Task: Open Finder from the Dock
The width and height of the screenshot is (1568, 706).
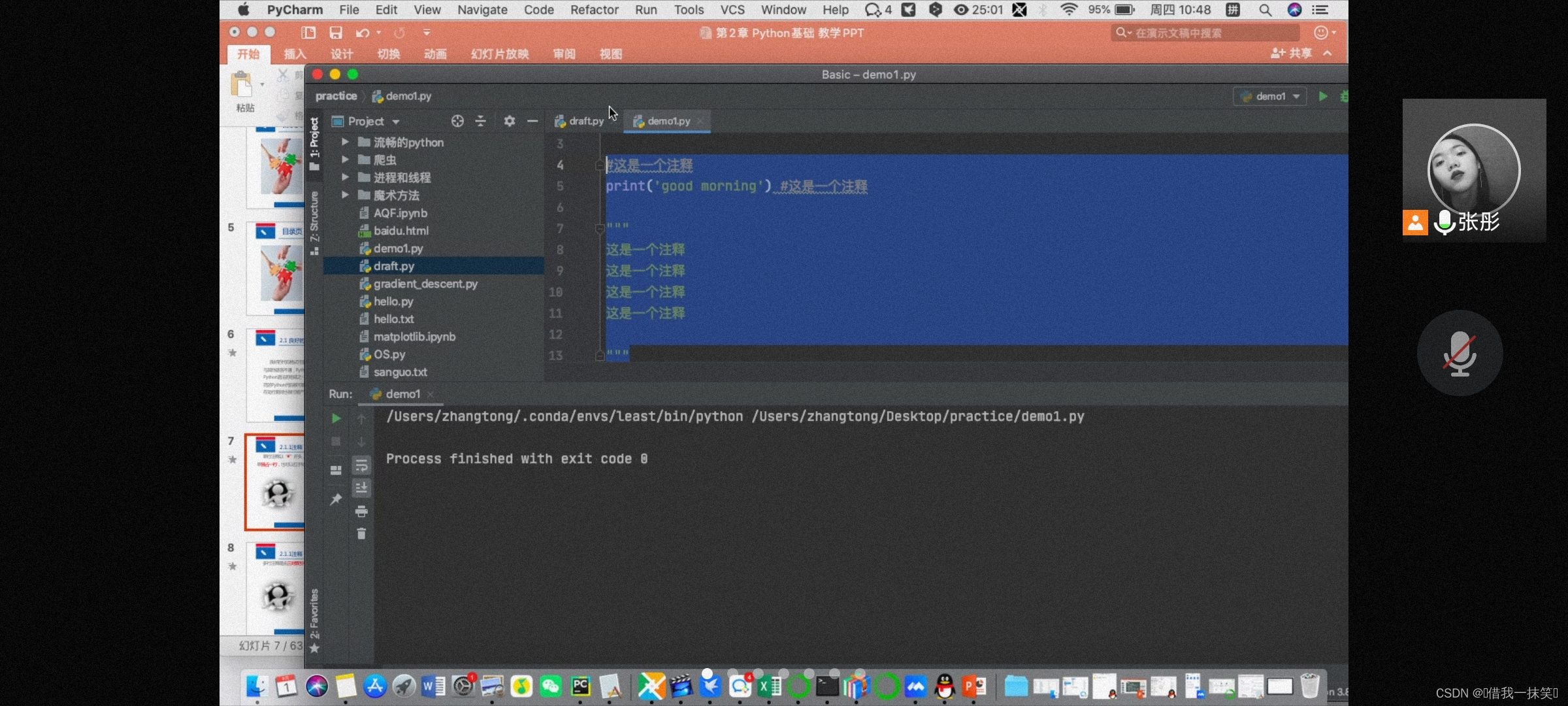Action: coord(257,686)
